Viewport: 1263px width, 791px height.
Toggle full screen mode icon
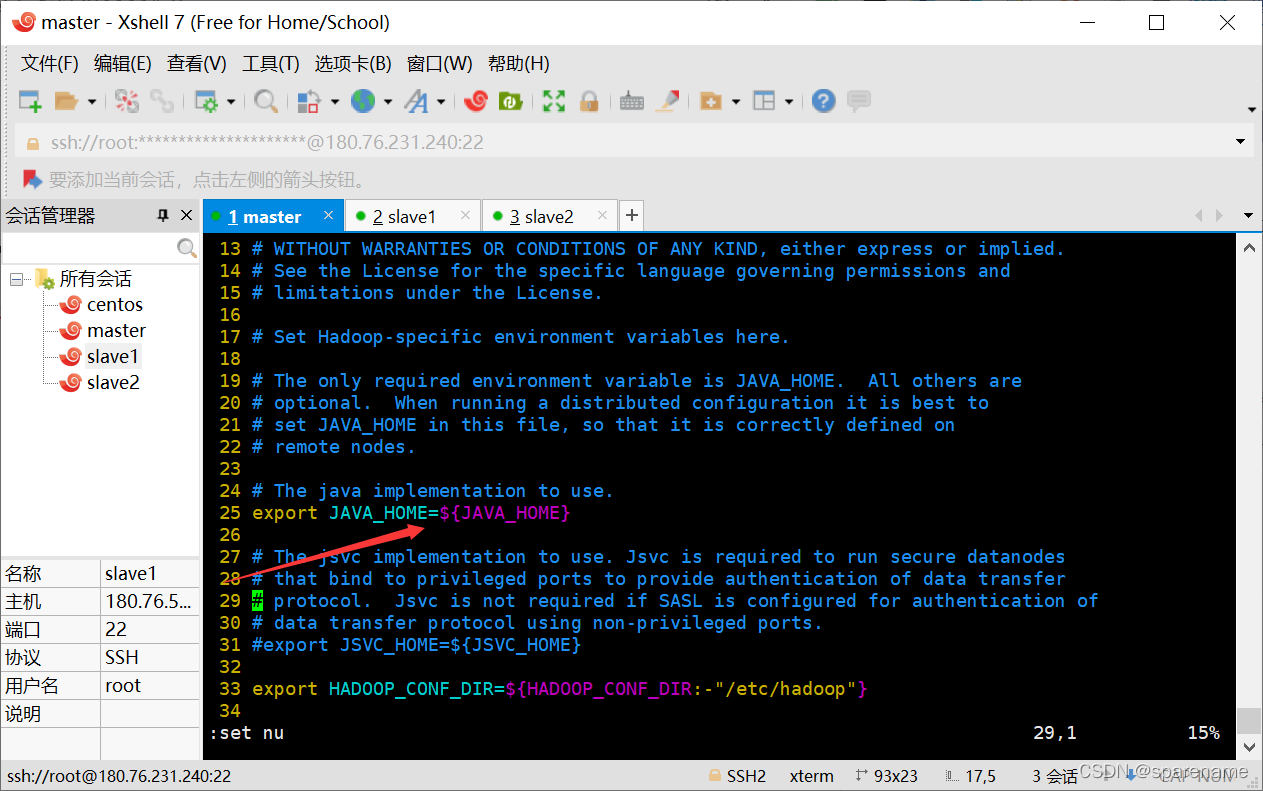click(x=554, y=101)
